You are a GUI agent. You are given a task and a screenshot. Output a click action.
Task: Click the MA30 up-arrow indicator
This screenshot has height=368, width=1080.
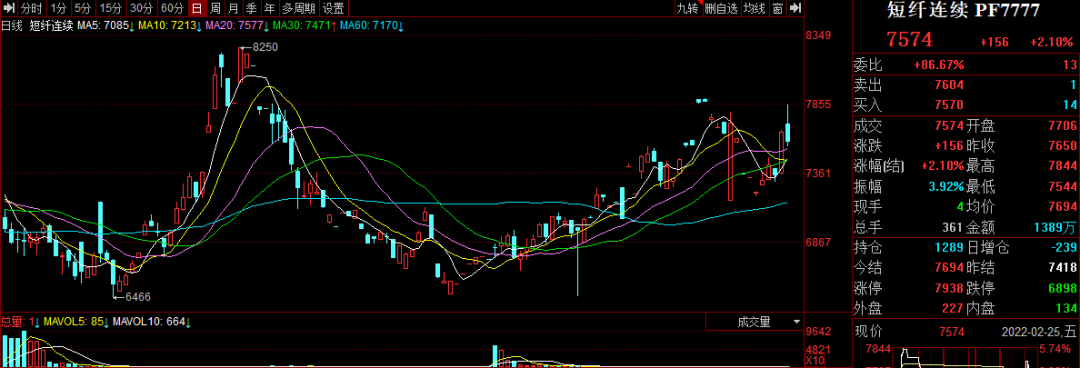click(x=333, y=25)
